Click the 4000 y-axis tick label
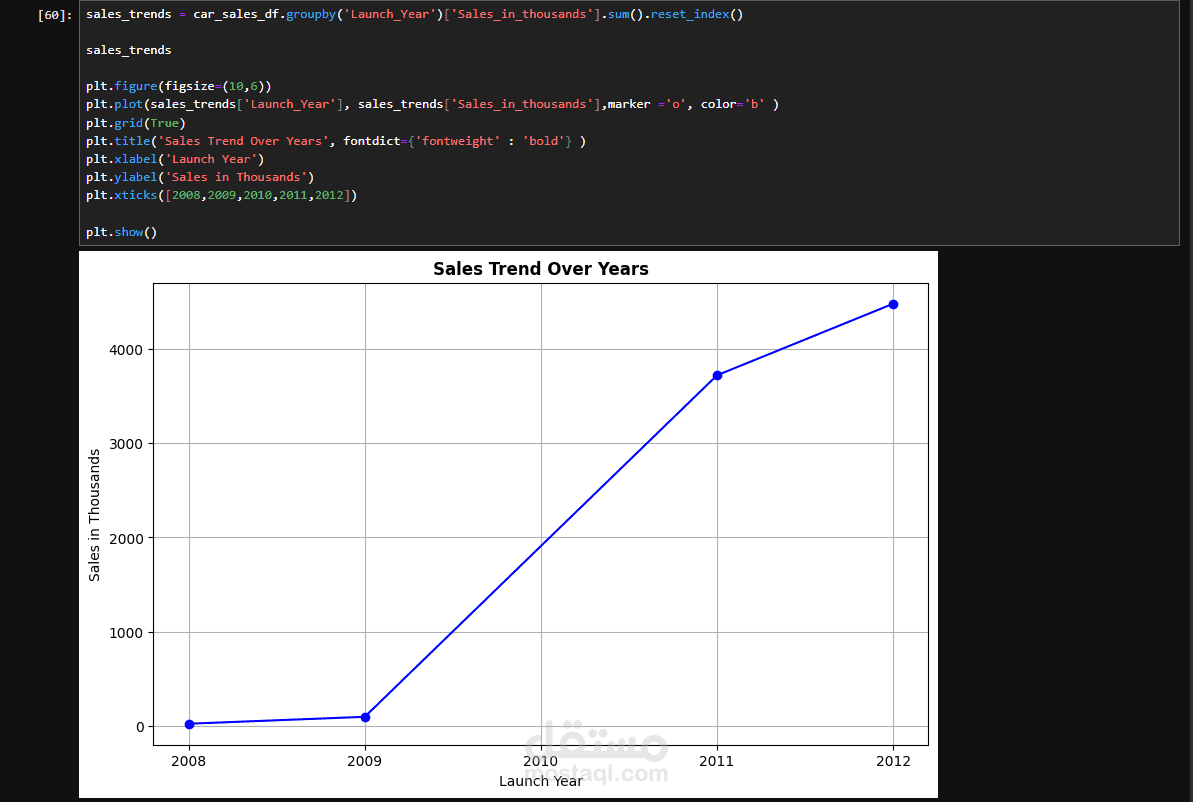 pos(126,350)
